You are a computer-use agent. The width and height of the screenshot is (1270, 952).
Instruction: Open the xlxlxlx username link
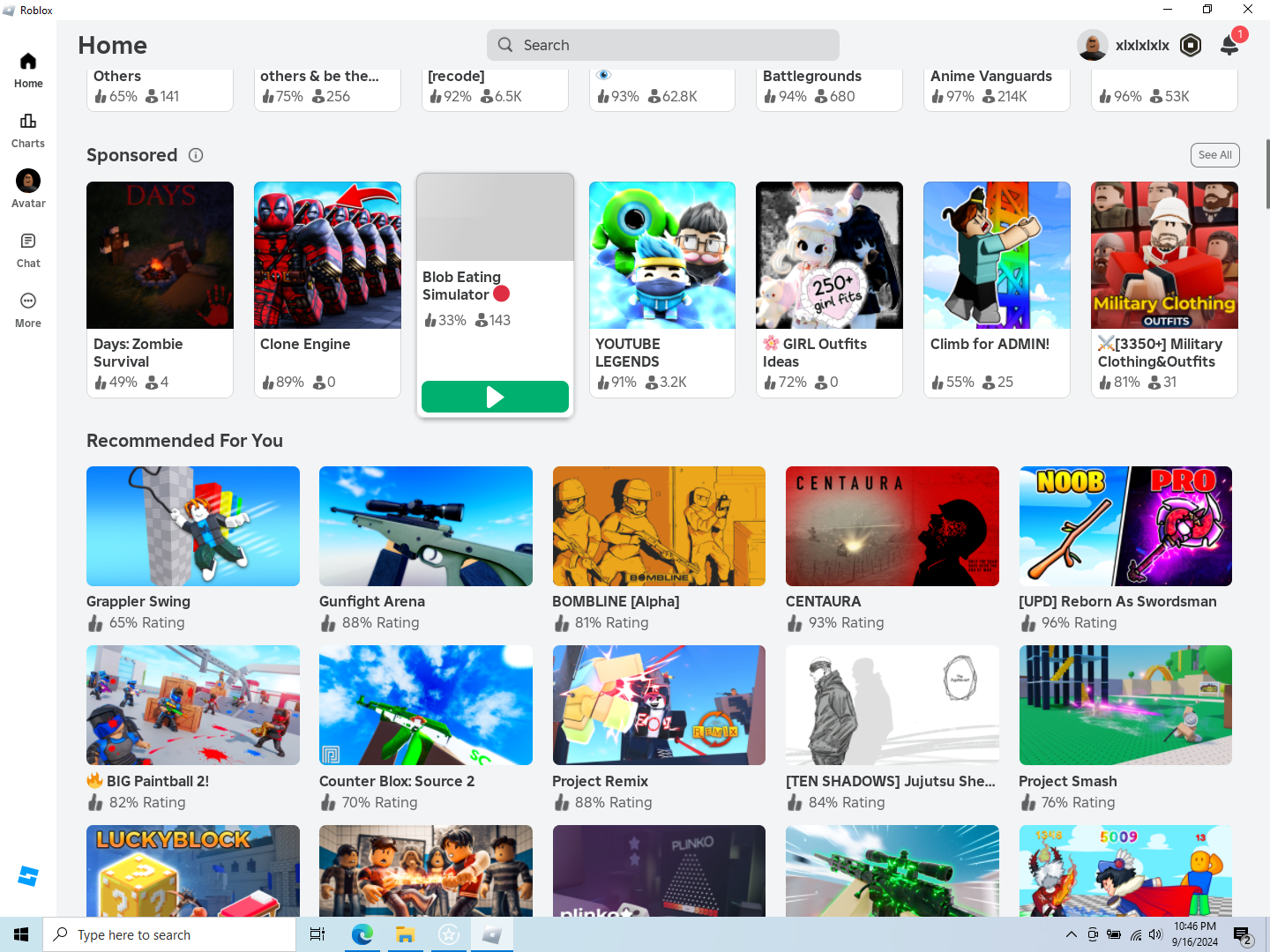tap(1142, 45)
